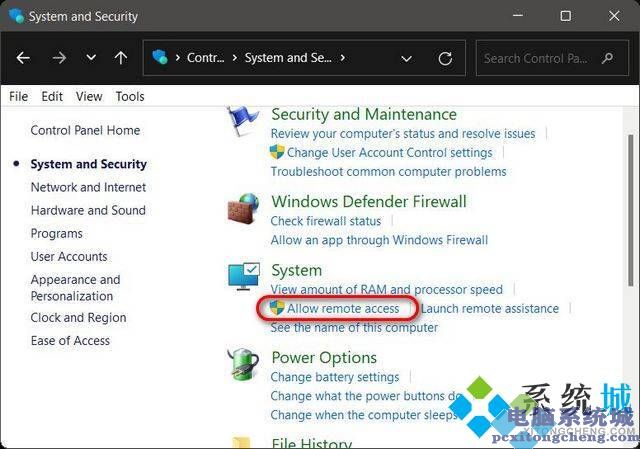This screenshot has width=640, height=449.
Task: Open Change User Account Control settings
Action: (x=390, y=153)
